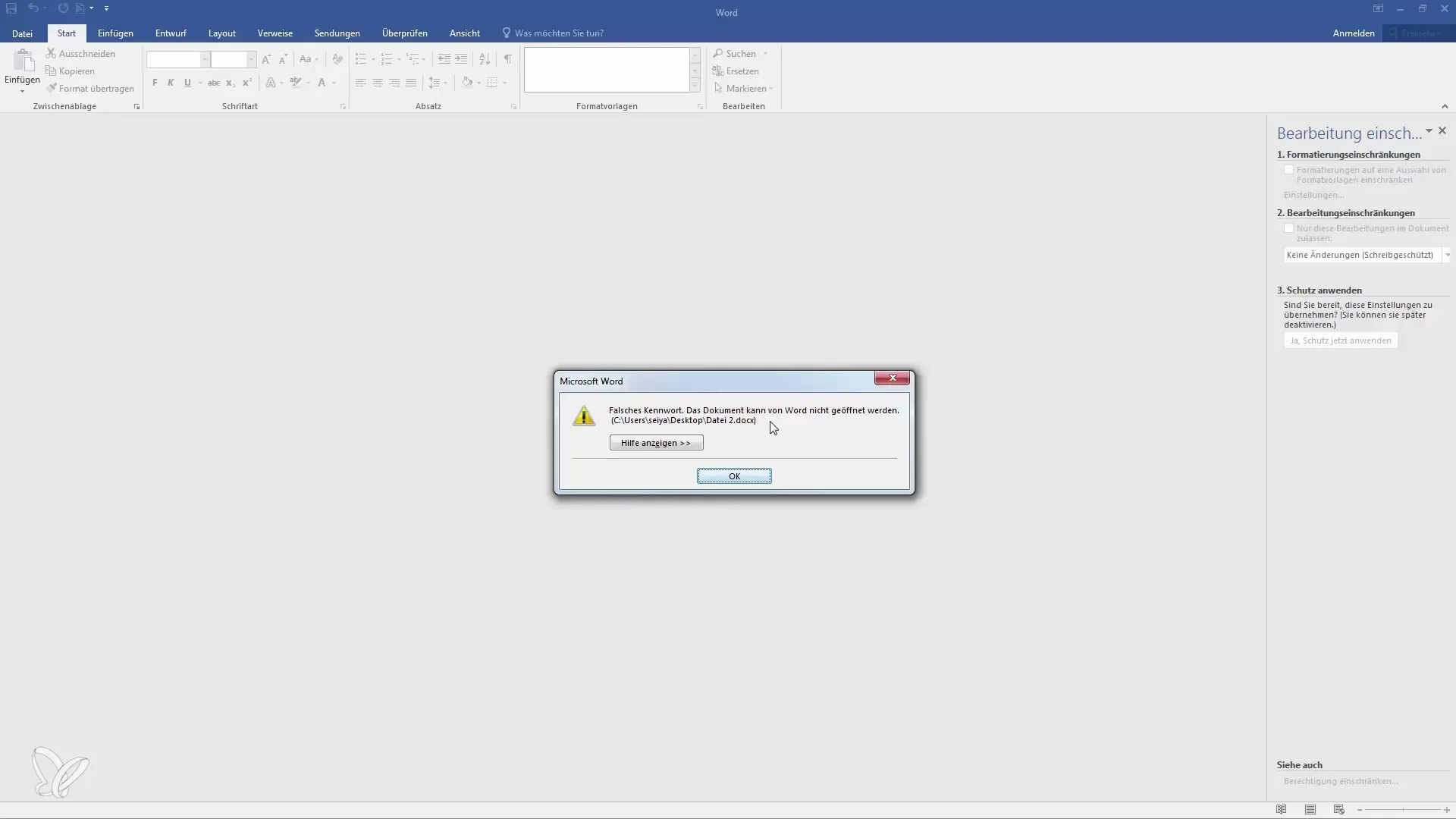This screenshot has height=819, width=1456.
Task: Click the grow font icon
Action: coord(266,59)
